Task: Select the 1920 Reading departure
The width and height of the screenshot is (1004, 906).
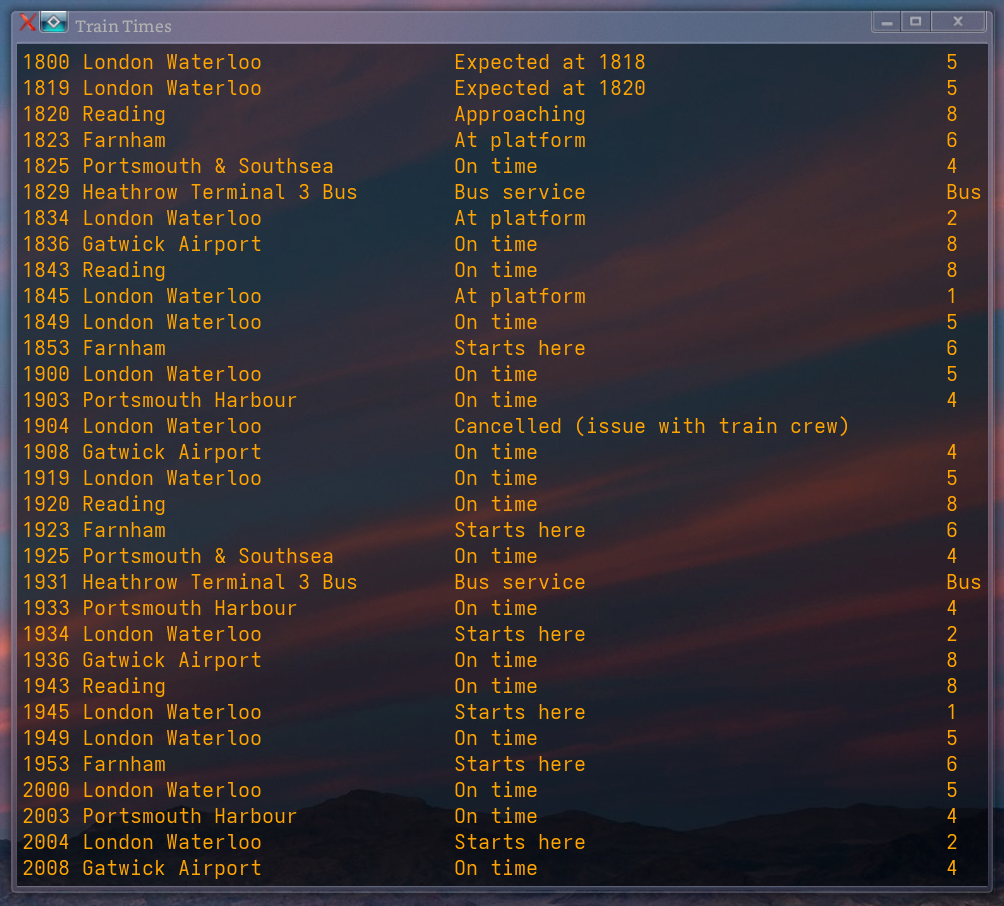Action: [502, 504]
